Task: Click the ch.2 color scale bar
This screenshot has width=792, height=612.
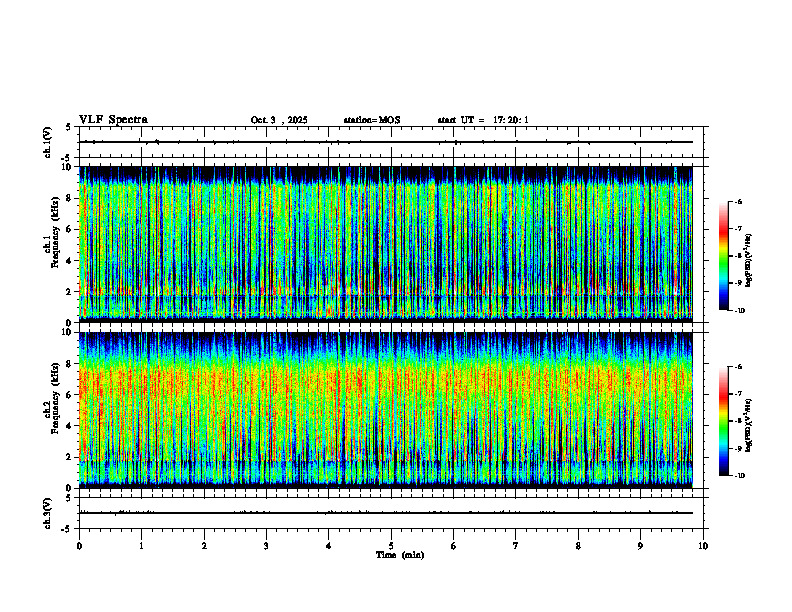Action: pyautogui.click(x=723, y=421)
